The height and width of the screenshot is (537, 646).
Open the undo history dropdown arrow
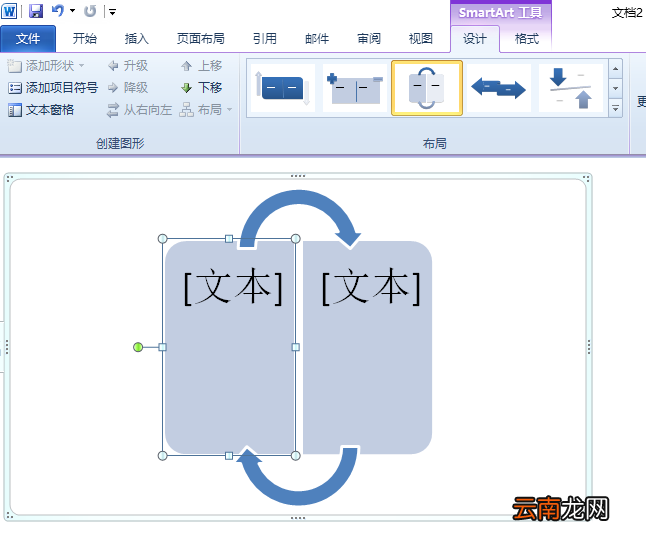pyautogui.click(x=73, y=11)
